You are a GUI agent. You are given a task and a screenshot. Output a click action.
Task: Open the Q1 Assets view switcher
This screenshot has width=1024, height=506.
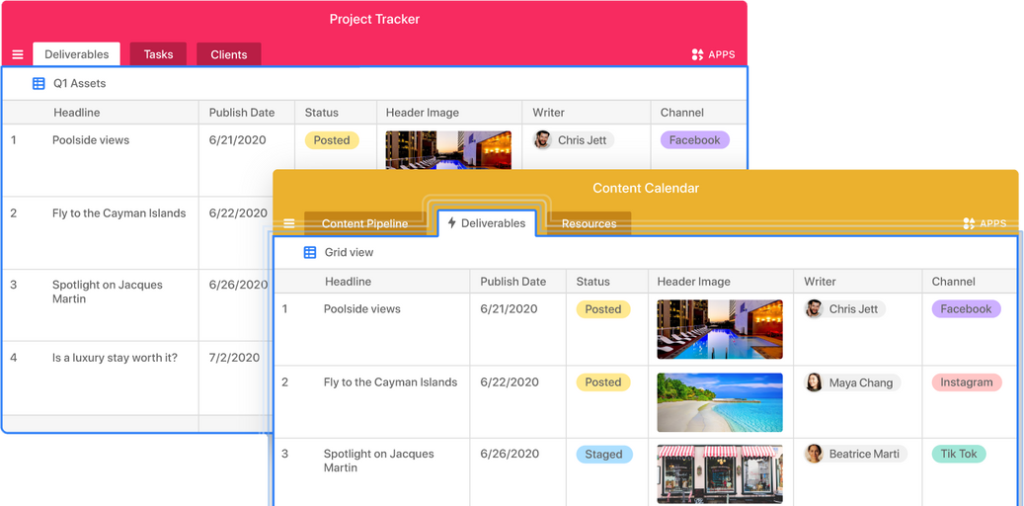pyautogui.click(x=69, y=84)
